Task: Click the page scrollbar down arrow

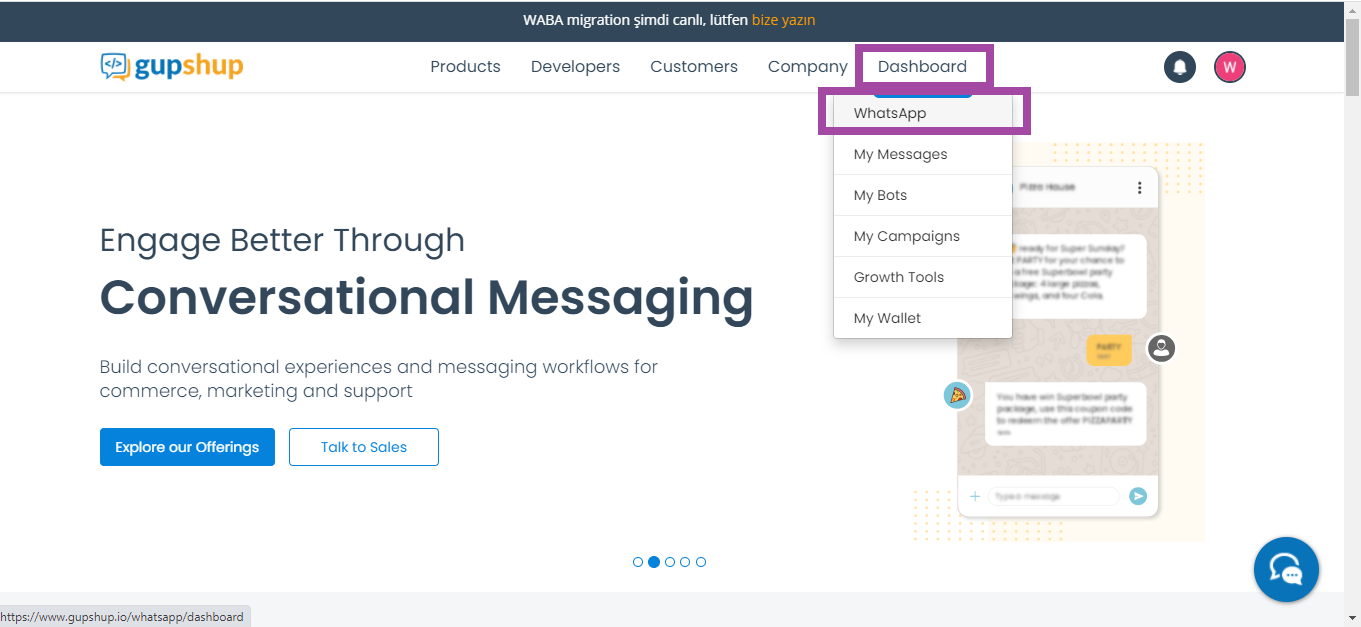Action: point(1352,618)
